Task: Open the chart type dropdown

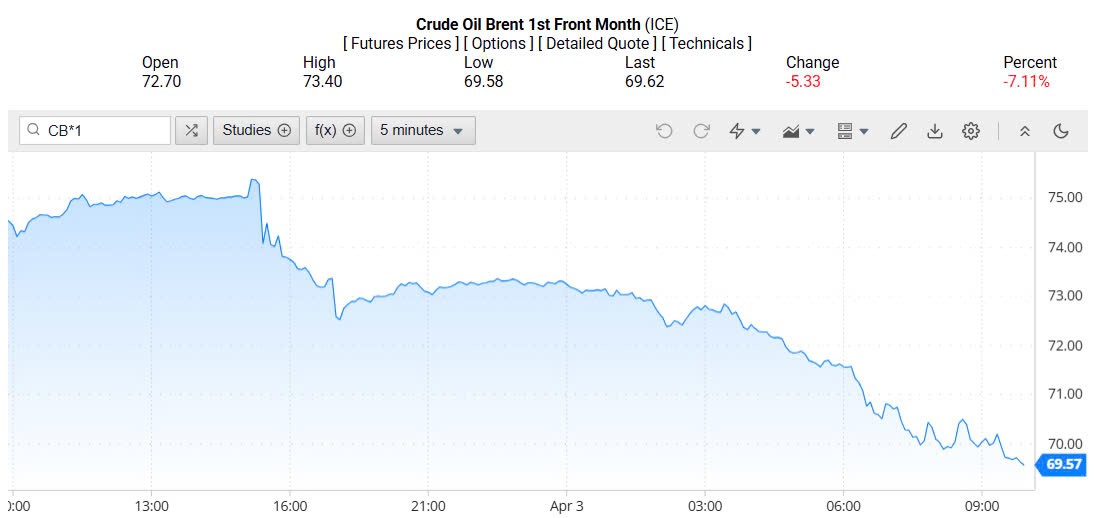Action: click(x=799, y=131)
